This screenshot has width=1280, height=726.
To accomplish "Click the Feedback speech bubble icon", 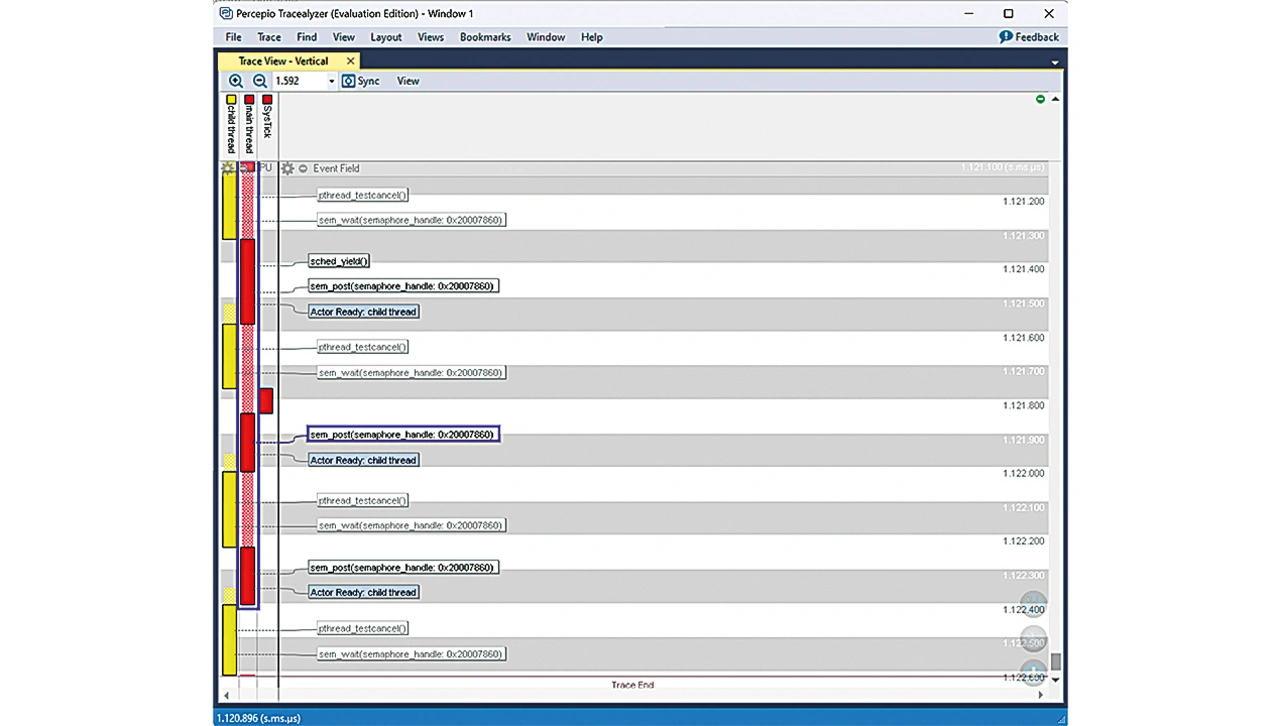I will (1006, 37).
